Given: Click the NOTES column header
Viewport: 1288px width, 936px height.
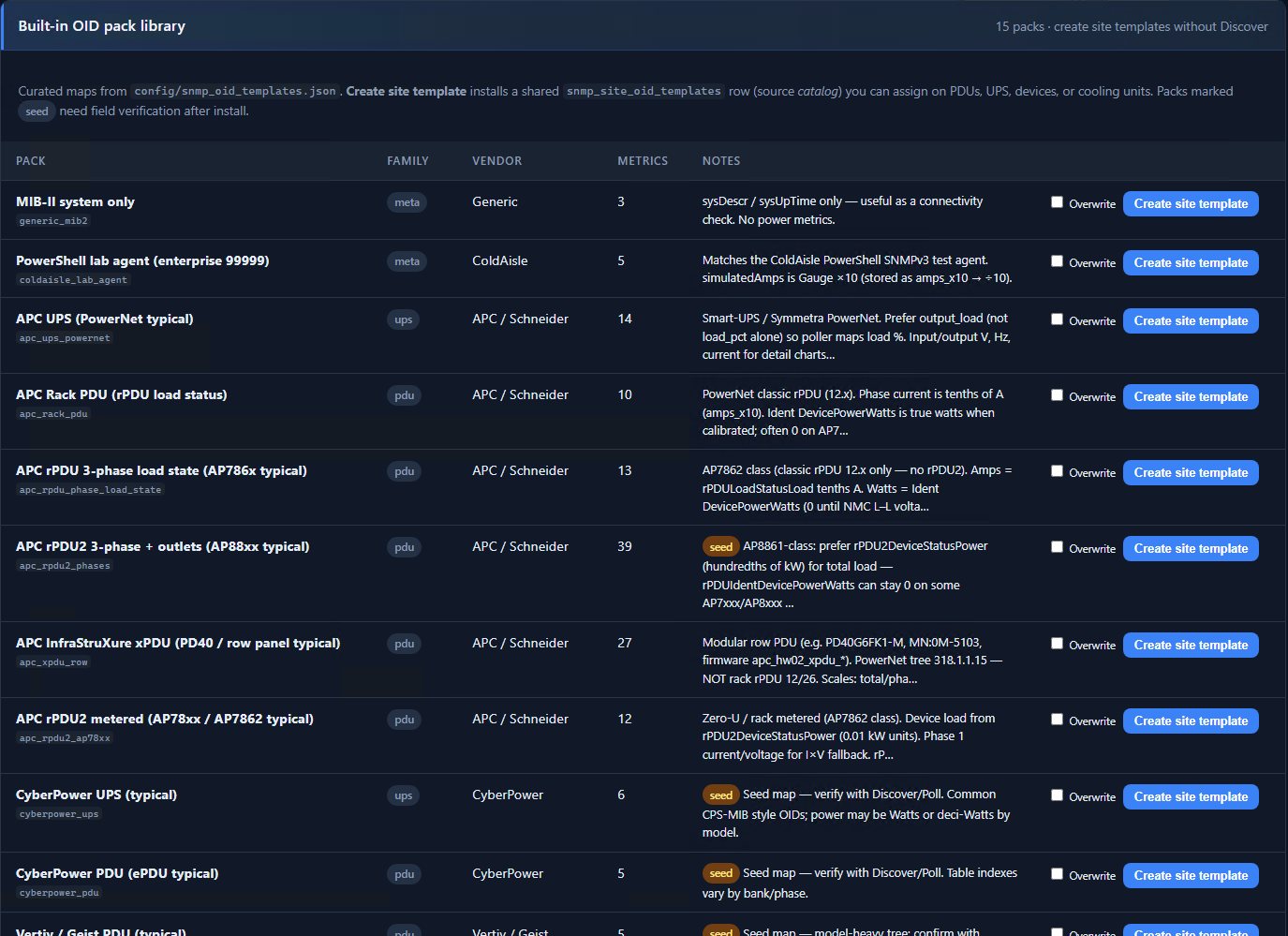Looking at the screenshot, I should [x=721, y=161].
